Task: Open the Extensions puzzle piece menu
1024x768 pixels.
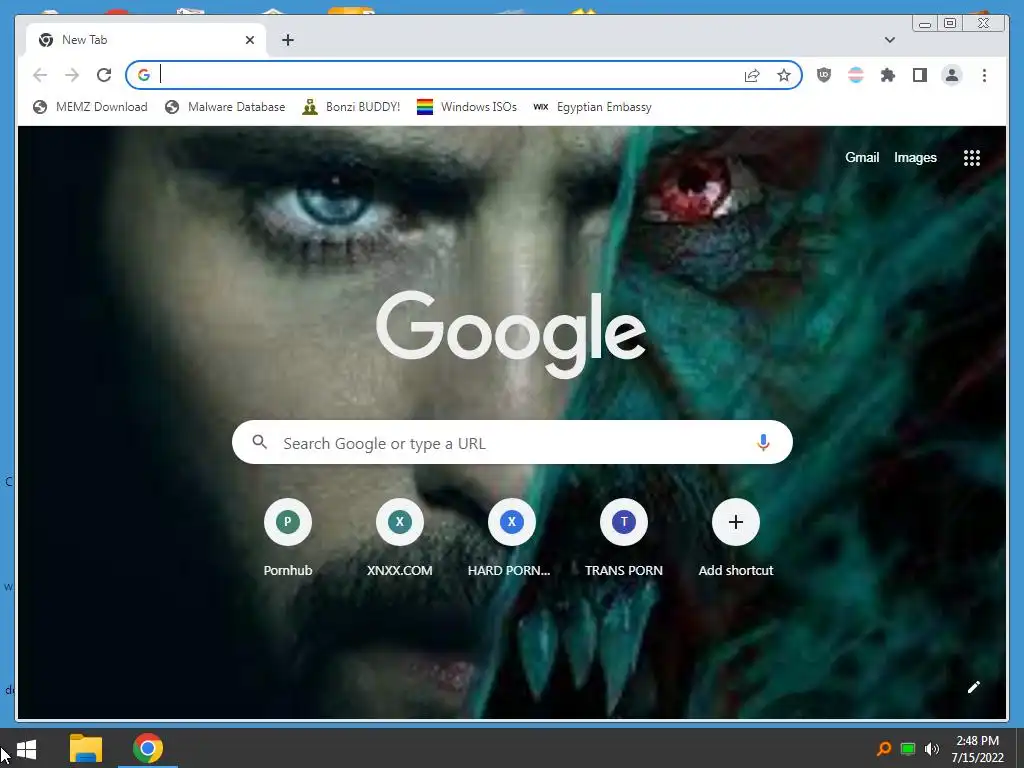Action: [888, 75]
